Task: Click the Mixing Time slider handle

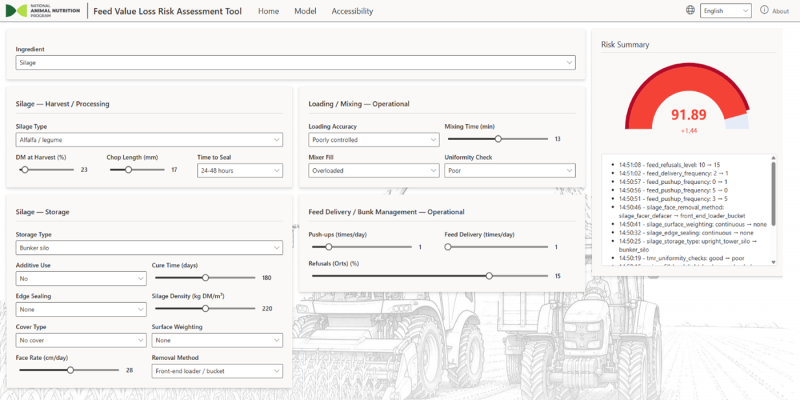Action: pyautogui.click(x=498, y=139)
